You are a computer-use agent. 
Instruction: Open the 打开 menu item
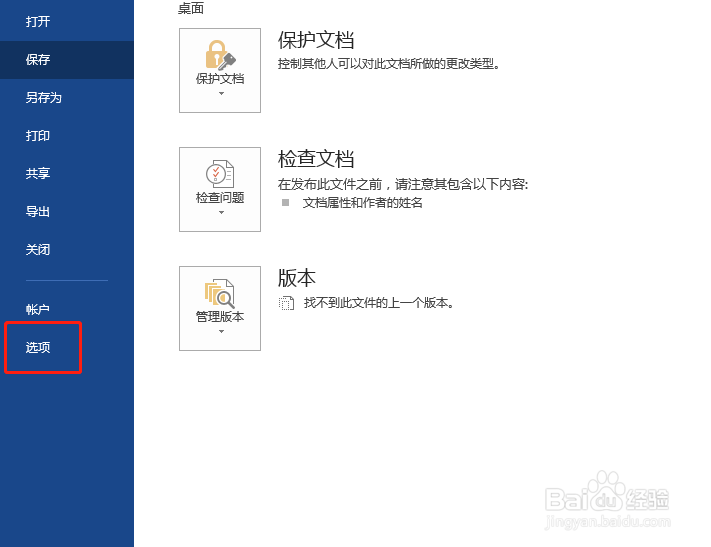coord(67,21)
